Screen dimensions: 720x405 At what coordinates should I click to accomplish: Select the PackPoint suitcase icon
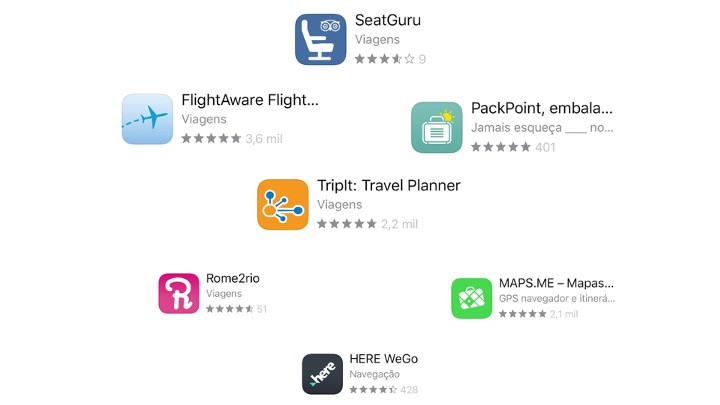tap(437, 127)
